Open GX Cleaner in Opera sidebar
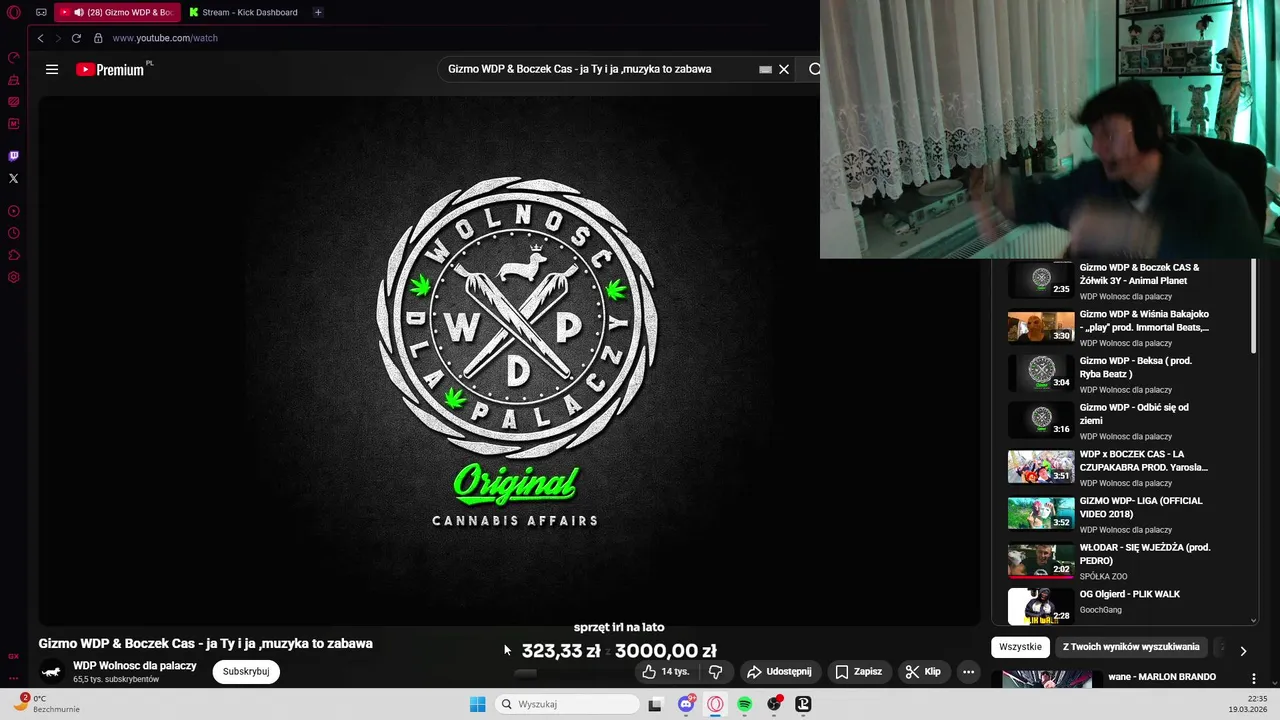Viewport: 1280px width, 720px height. coord(14,79)
